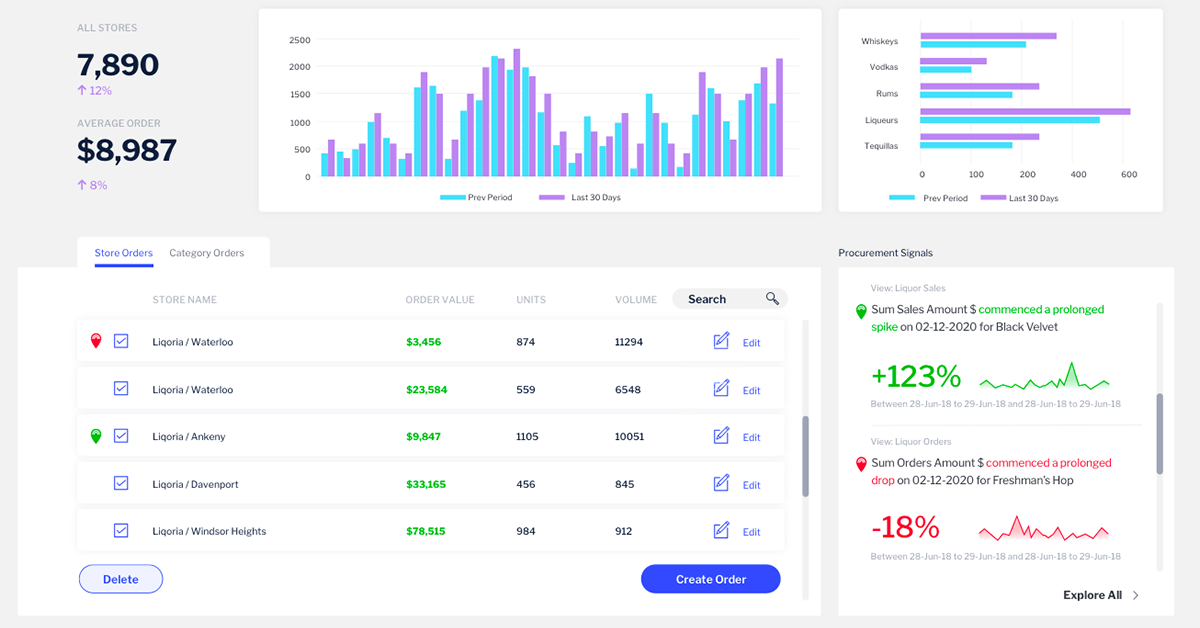Click green map pin beside Liqoria / Ankeny
This screenshot has width=1200, height=628.
(x=96, y=437)
